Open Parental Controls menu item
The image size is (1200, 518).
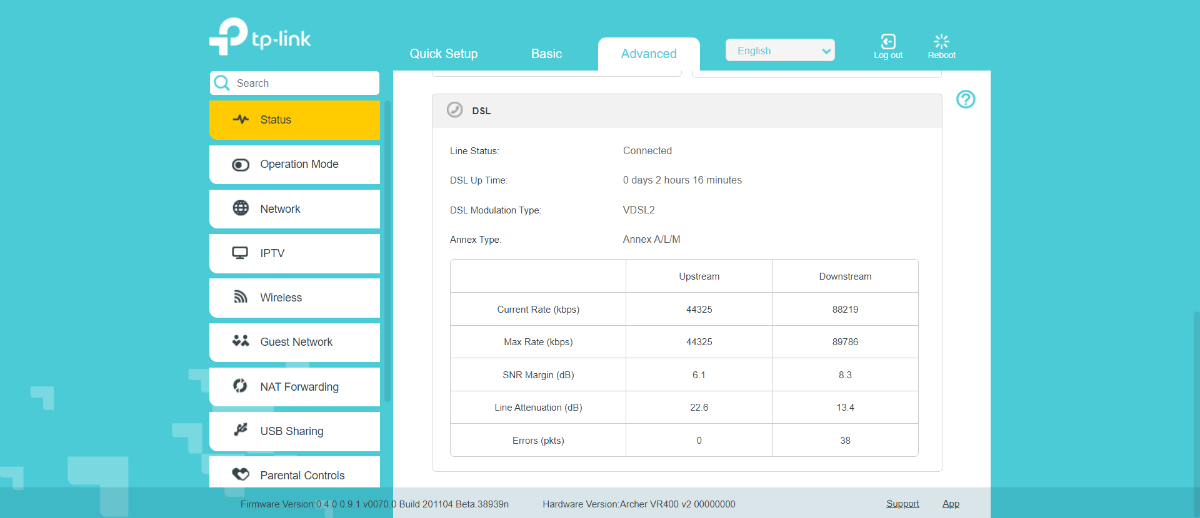pyautogui.click(x=301, y=475)
